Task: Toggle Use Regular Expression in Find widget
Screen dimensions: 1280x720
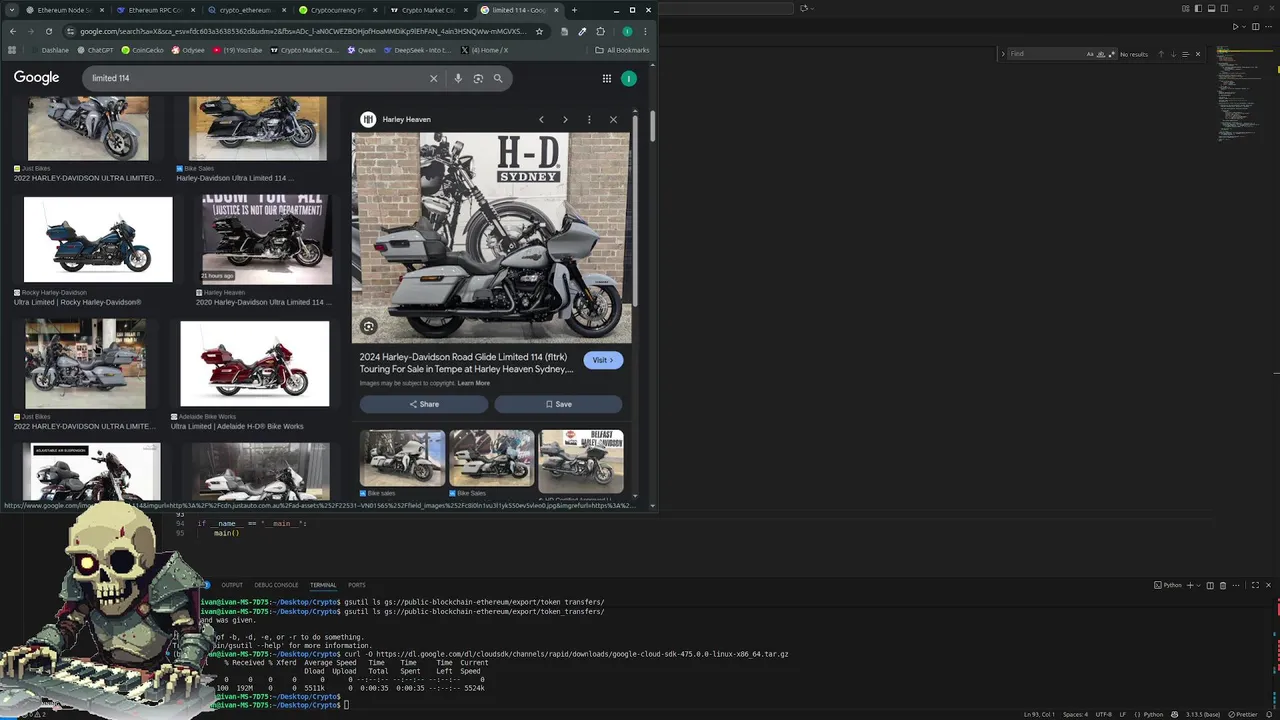Action: coord(1112,54)
